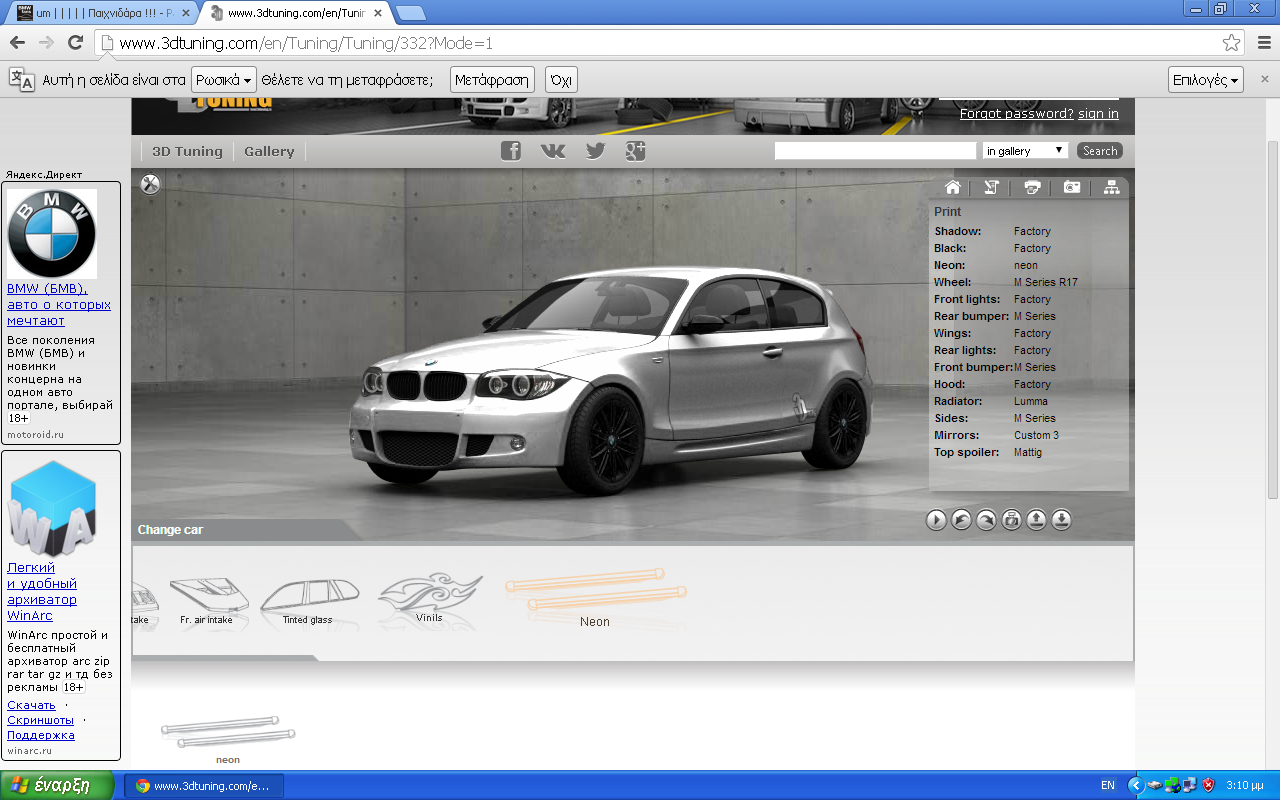Select the Tinted glass part
Image resolution: width=1280 pixels, height=800 pixels.
click(x=308, y=601)
